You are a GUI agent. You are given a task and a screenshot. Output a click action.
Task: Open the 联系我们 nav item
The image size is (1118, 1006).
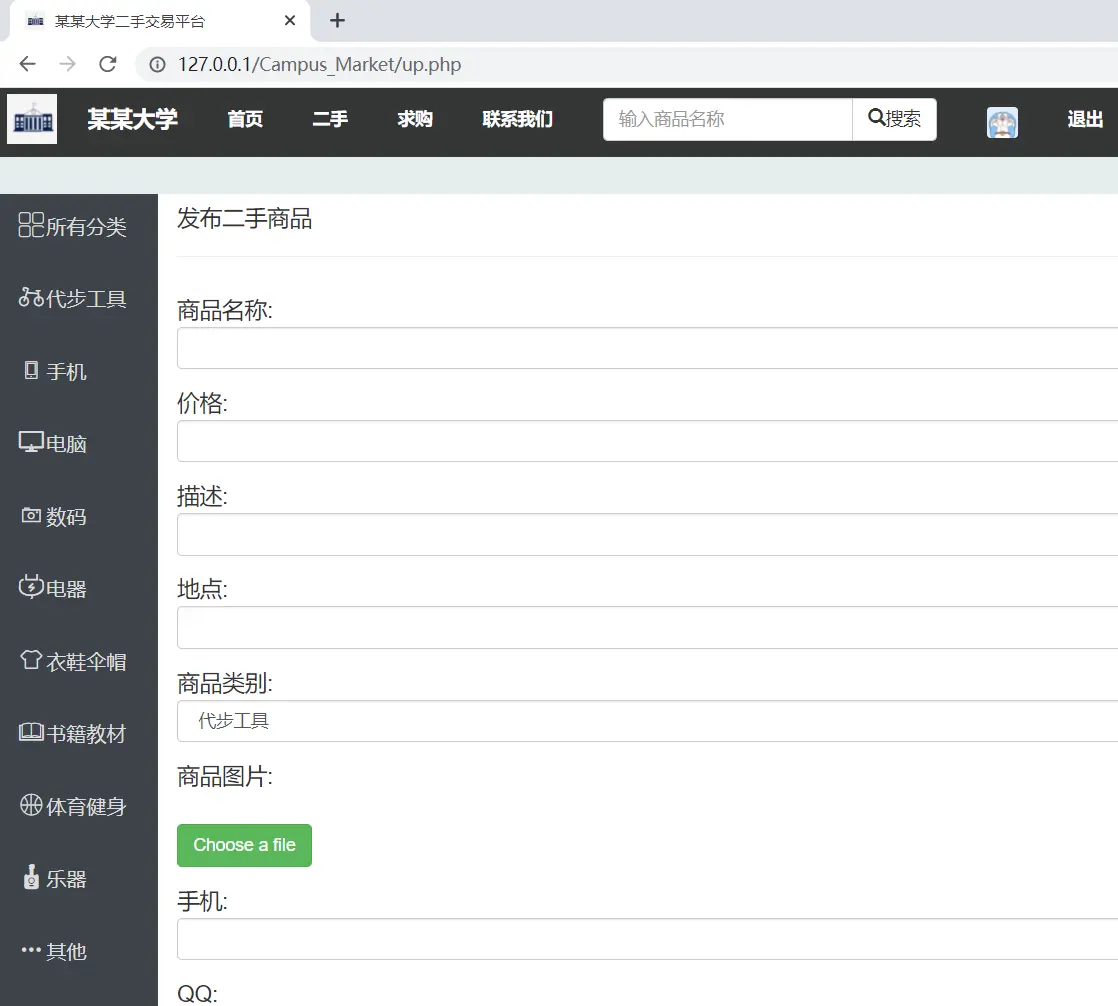[518, 119]
